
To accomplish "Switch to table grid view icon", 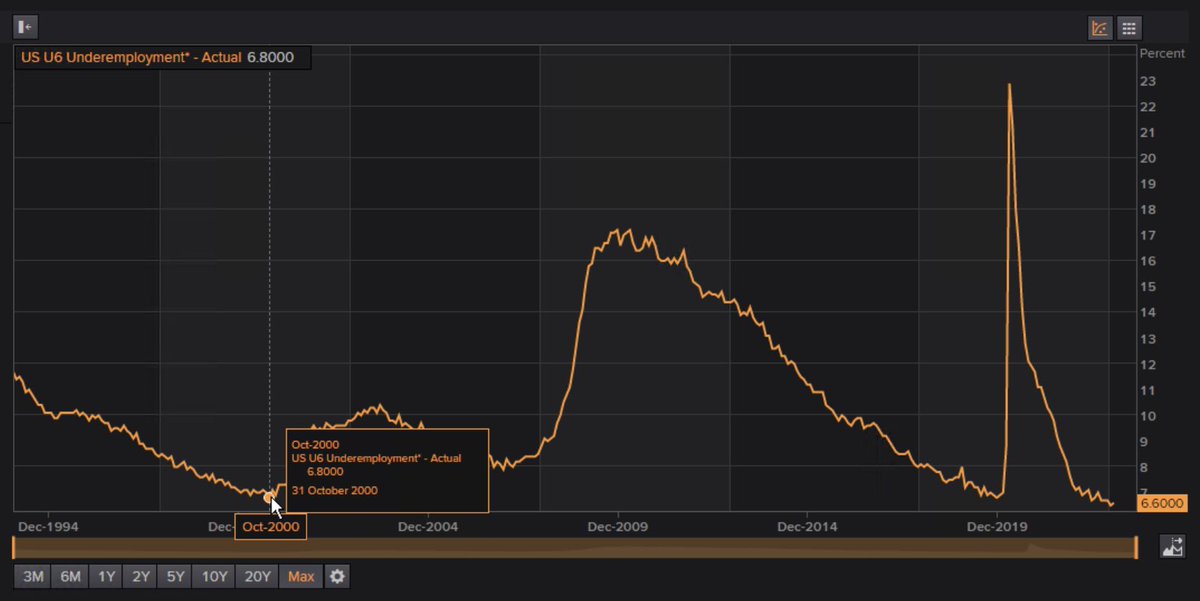I will coord(1129,28).
